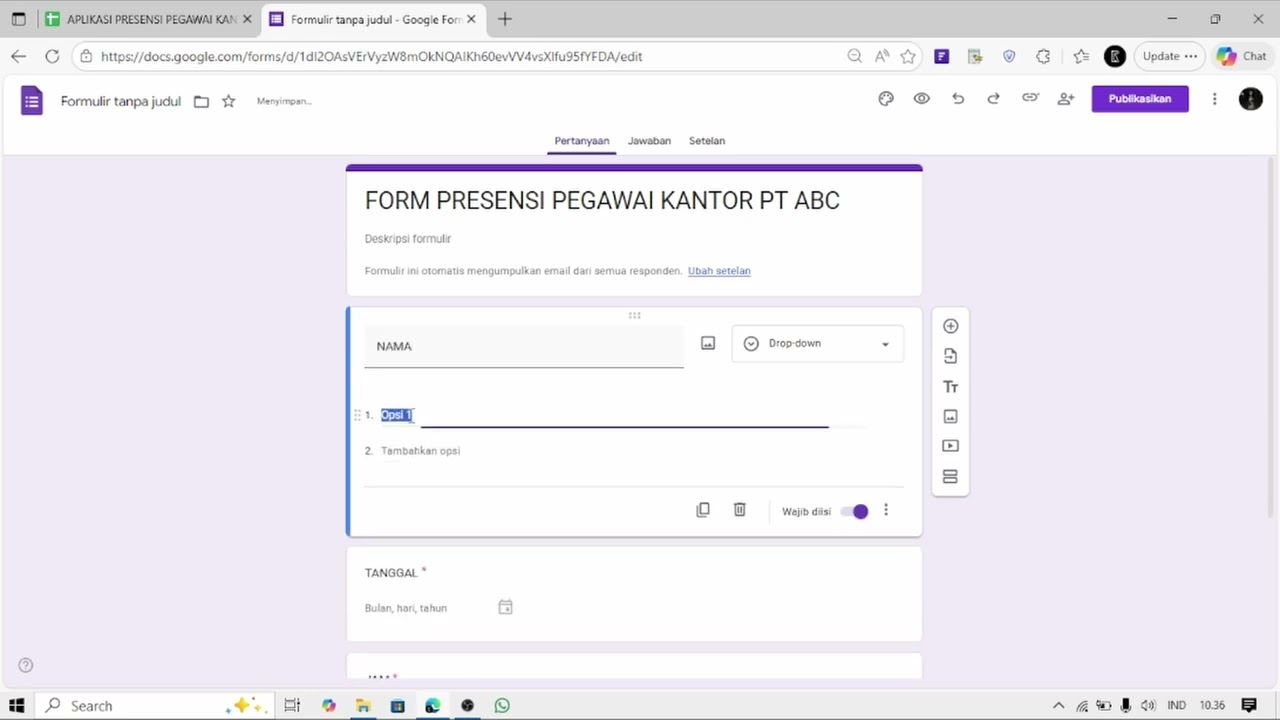The height and width of the screenshot is (720, 1280).
Task: Open browser extensions puzzle icon
Action: (x=1043, y=56)
